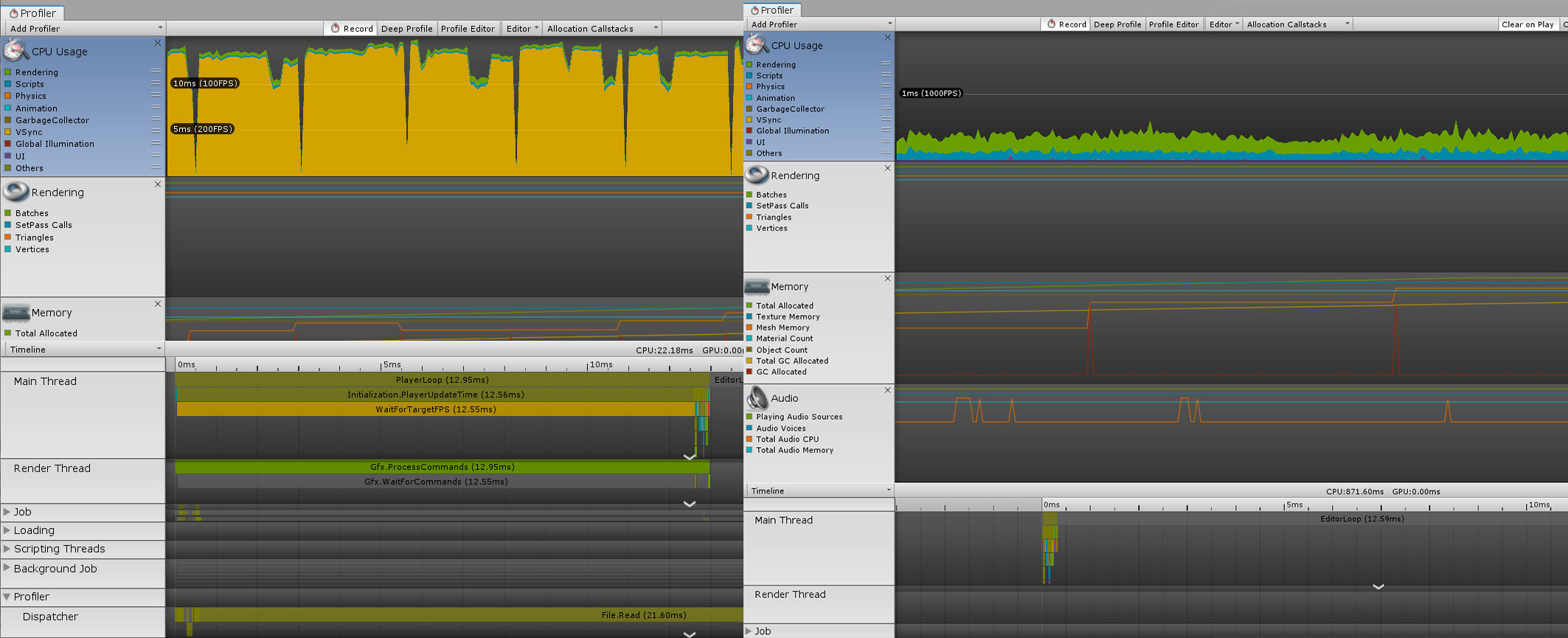Viewport: 1568px width, 638px height.
Task: Open Add Profiler dropdown in right Profiler
Action: [x=819, y=24]
